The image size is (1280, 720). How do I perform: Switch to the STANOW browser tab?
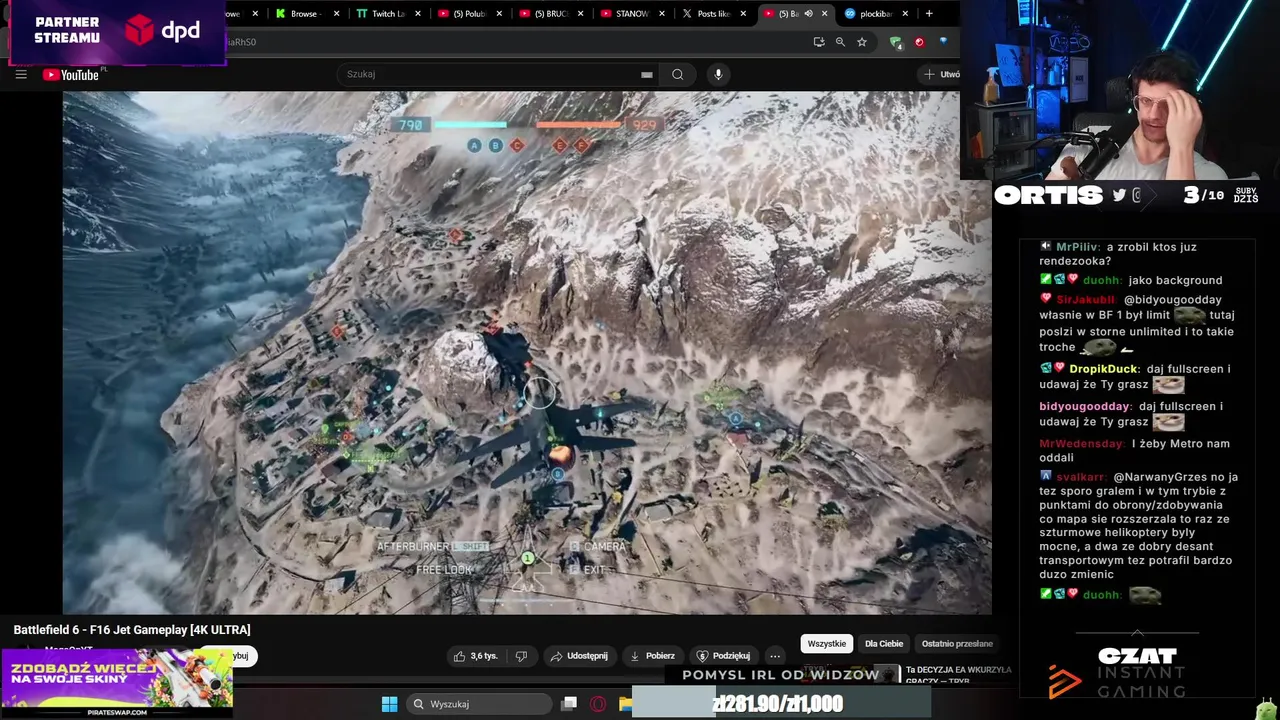coord(630,14)
